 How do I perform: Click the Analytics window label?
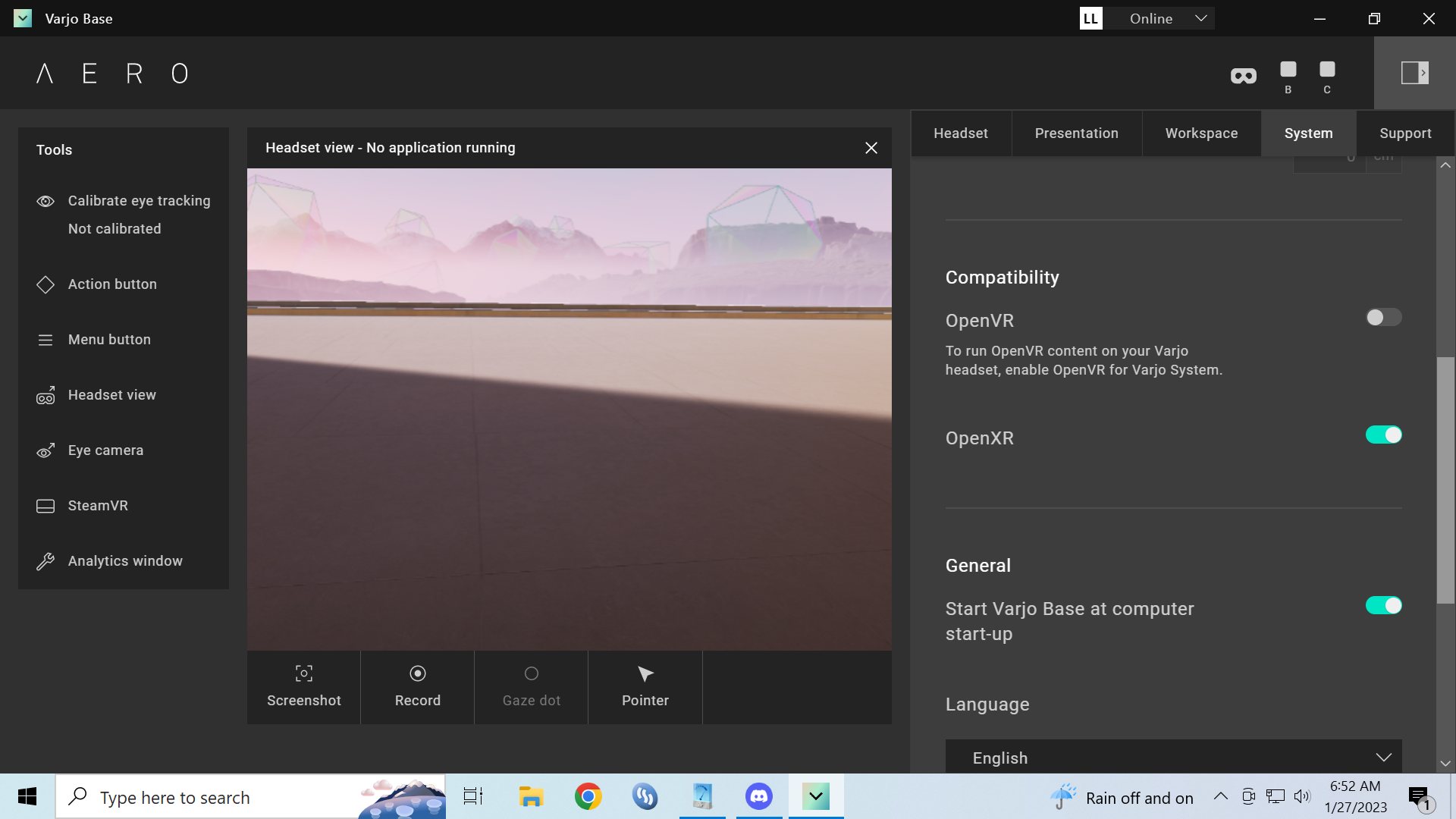(125, 561)
